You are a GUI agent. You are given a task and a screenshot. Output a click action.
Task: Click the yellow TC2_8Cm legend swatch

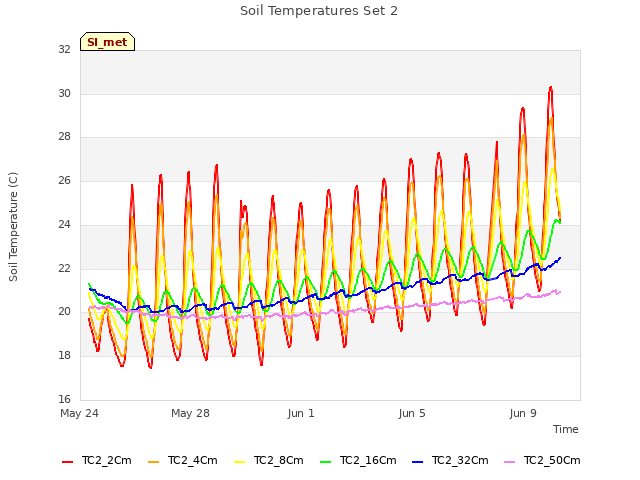(x=240, y=462)
